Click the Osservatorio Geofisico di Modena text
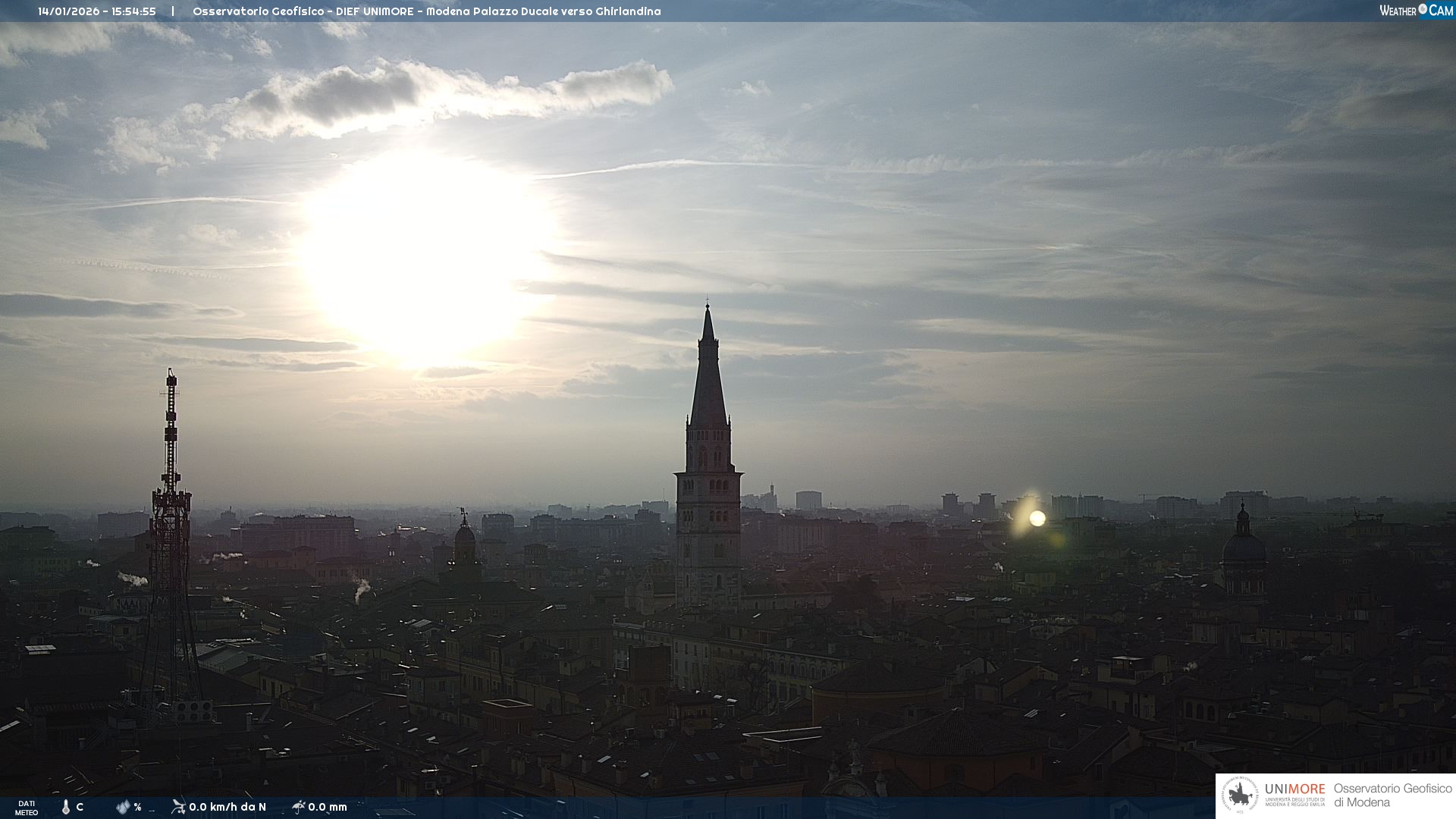Viewport: 1456px width, 819px height. [1392, 795]
